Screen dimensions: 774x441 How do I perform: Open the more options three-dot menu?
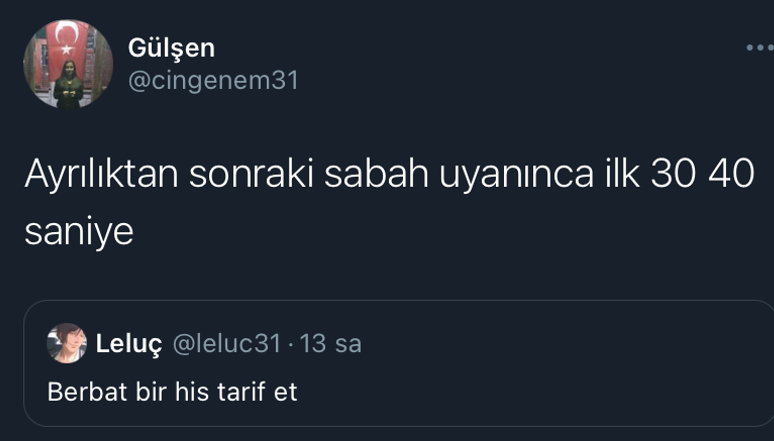759,48
